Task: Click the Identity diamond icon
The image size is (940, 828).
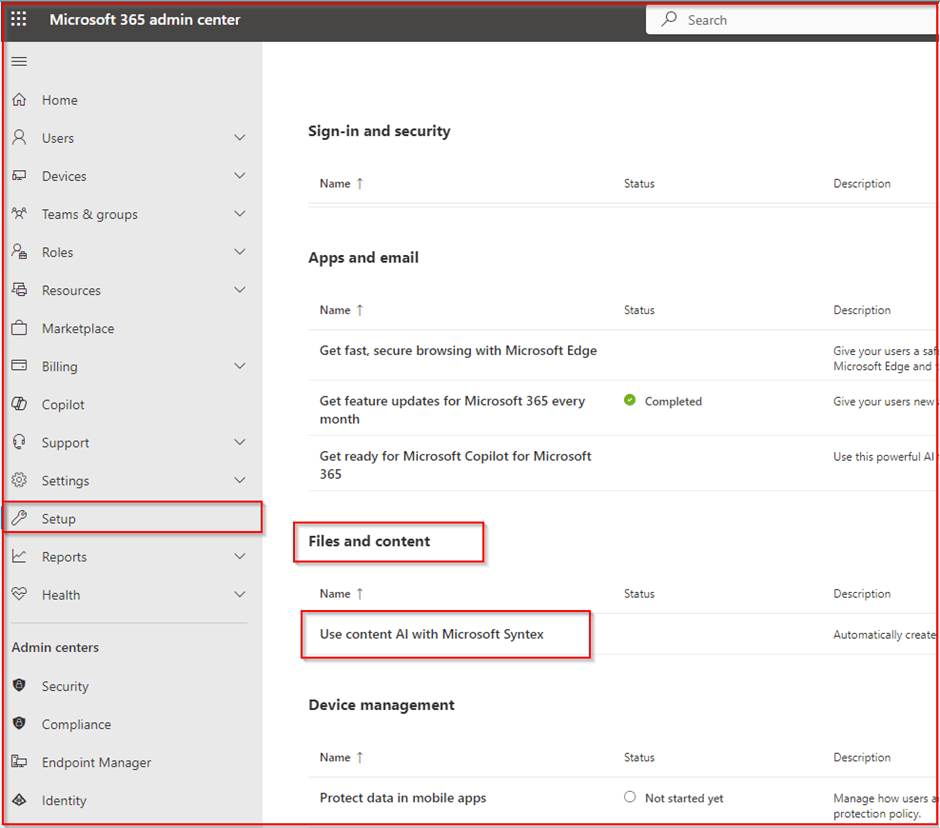Action: pyautogui.click(x=19, y=801)
